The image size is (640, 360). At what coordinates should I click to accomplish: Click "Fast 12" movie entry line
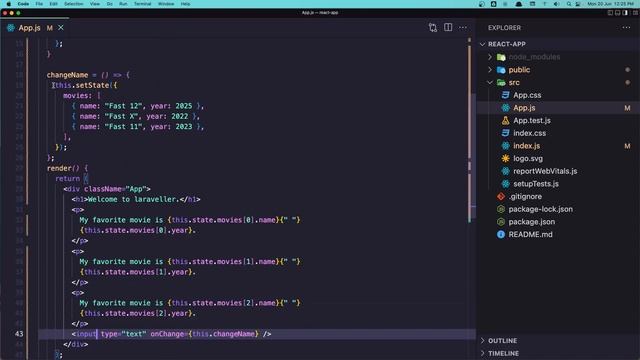click(138, 106)
